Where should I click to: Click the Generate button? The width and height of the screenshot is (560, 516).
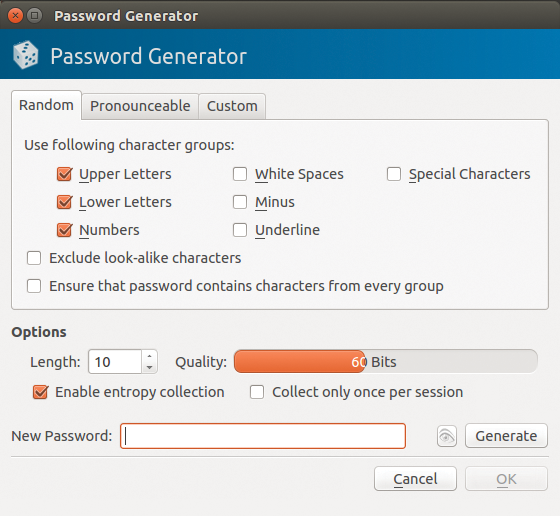(x=506, y=436)
